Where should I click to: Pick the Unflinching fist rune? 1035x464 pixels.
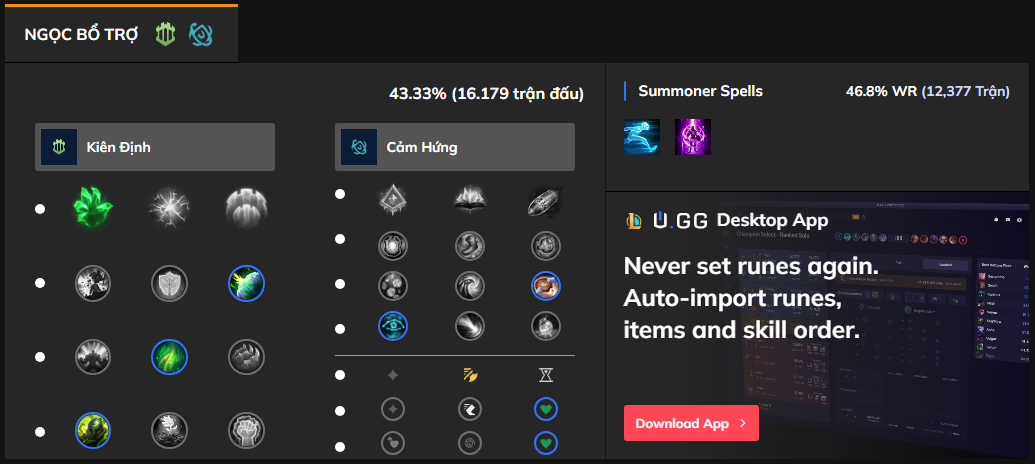[245, 431]
